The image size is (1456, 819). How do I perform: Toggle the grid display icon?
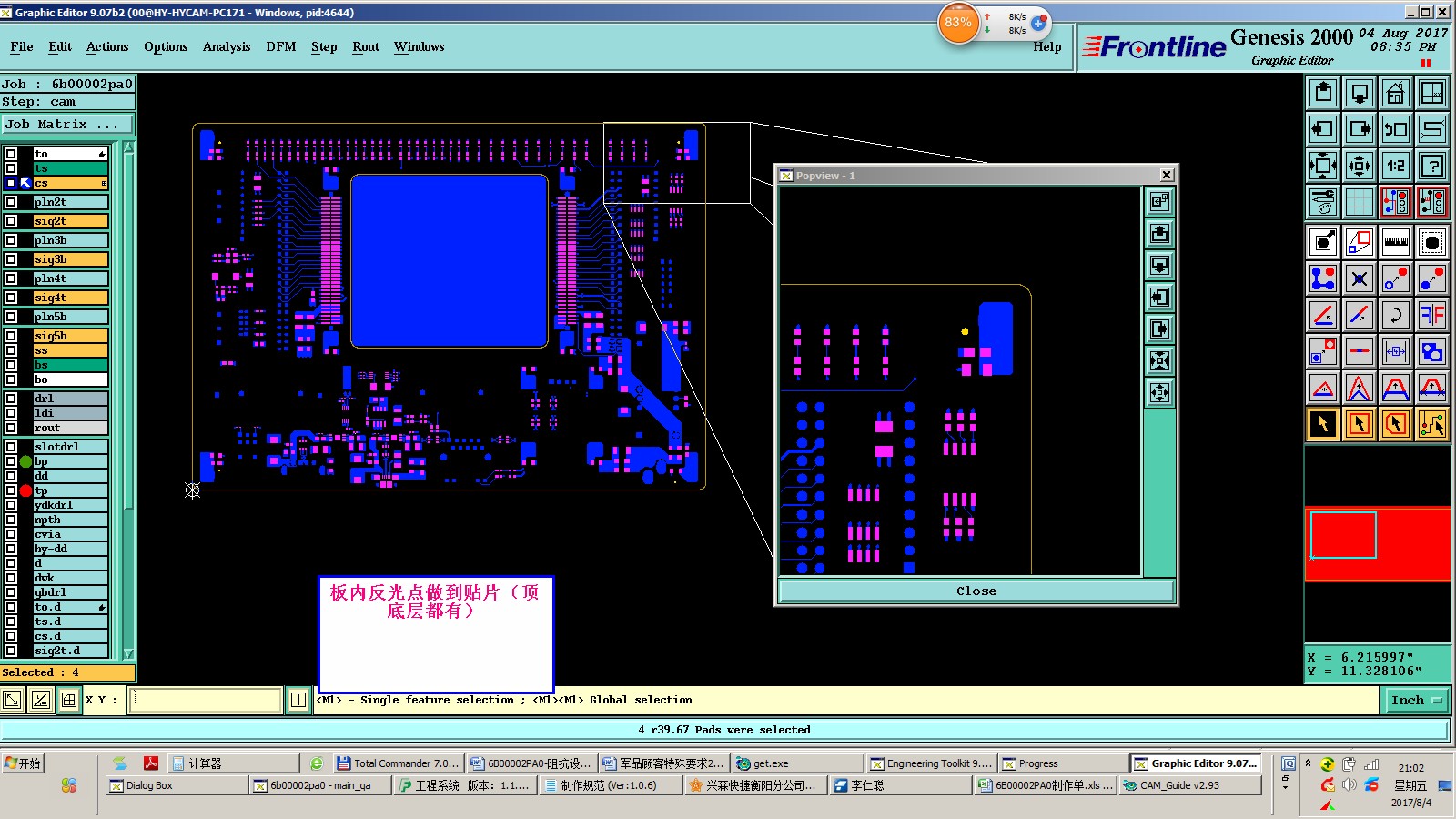coord(1360,202)
